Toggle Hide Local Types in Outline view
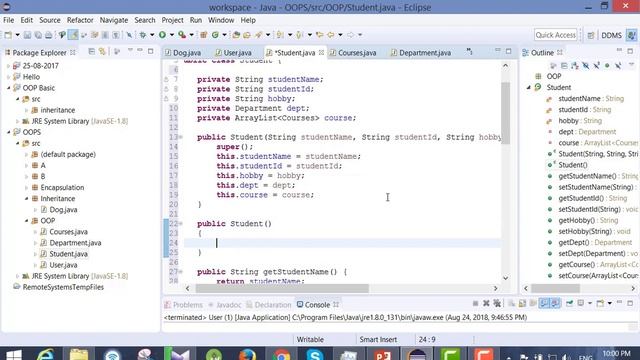Viewport: 640px width, 360px height. tap(618, 66)
